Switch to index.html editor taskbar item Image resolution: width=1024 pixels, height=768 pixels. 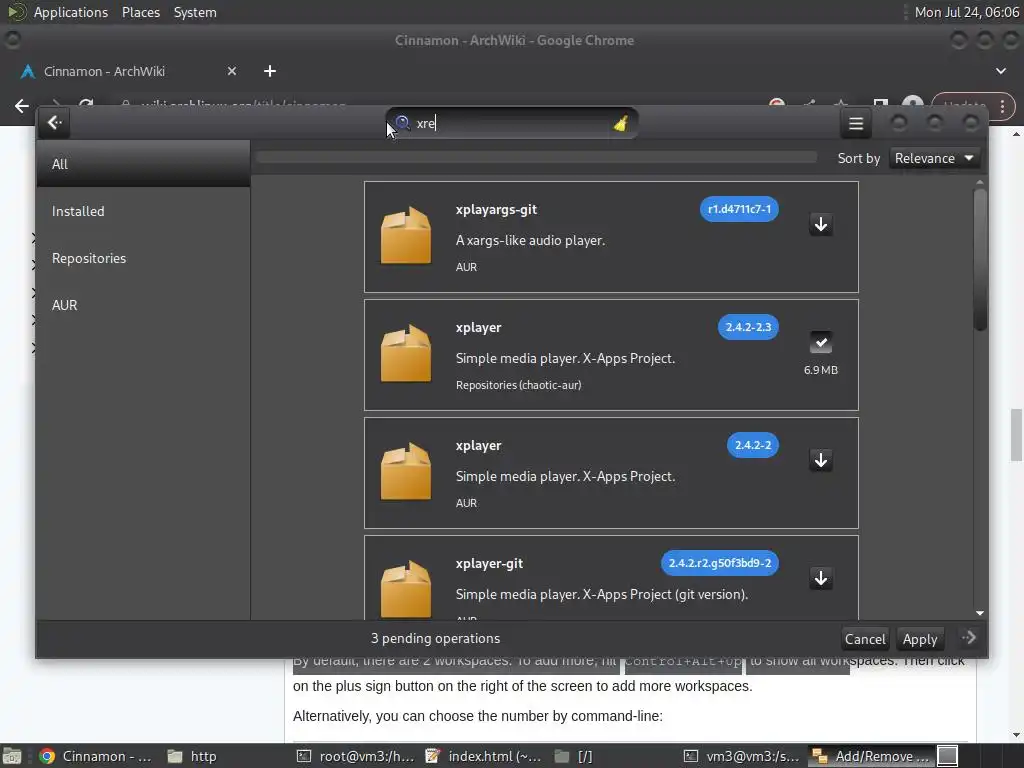483,756
